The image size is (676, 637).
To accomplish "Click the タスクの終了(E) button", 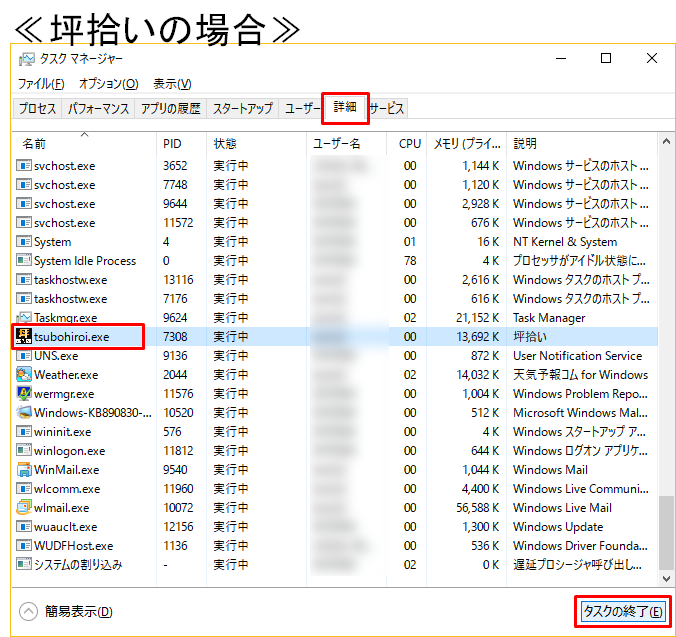I will 623,612.
